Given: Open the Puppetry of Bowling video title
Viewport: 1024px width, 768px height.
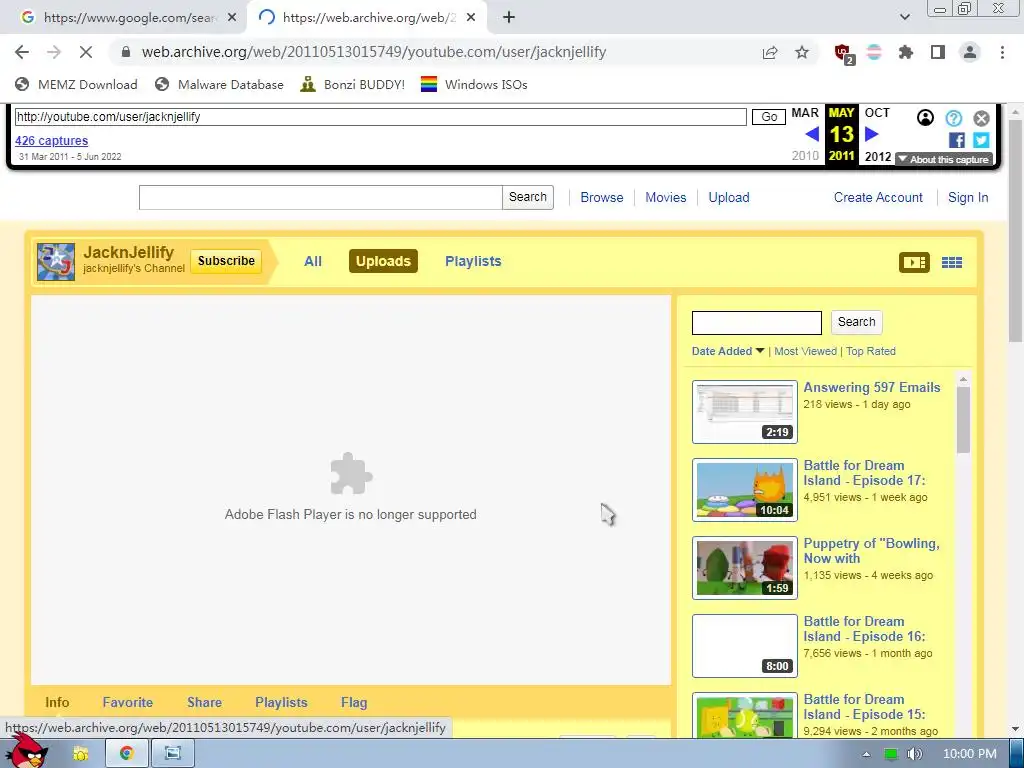Looking at the screenshot, I should (871, 551).
